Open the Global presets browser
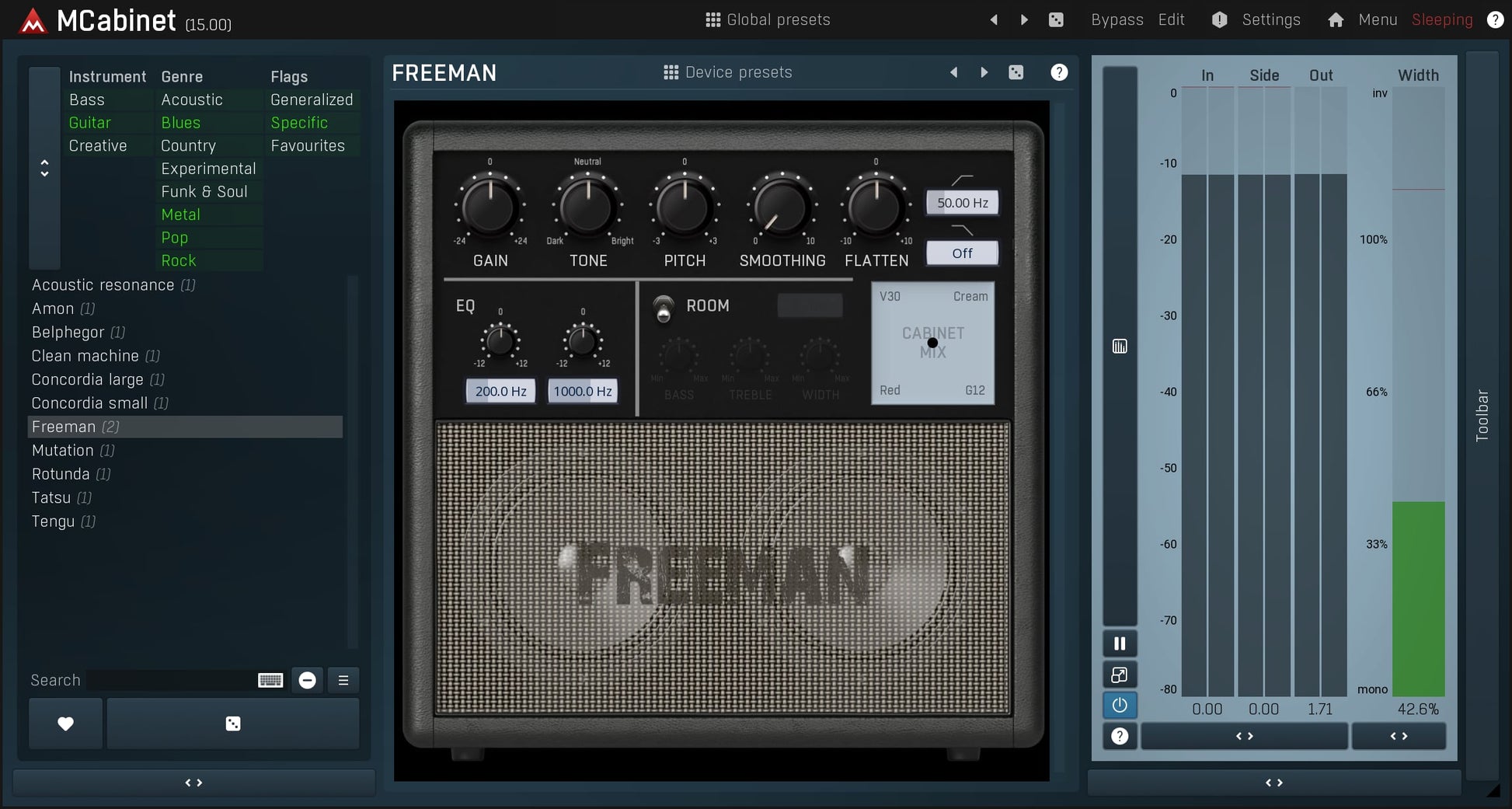This screenshot has height=809, width=1512. [x=767, y=20]
